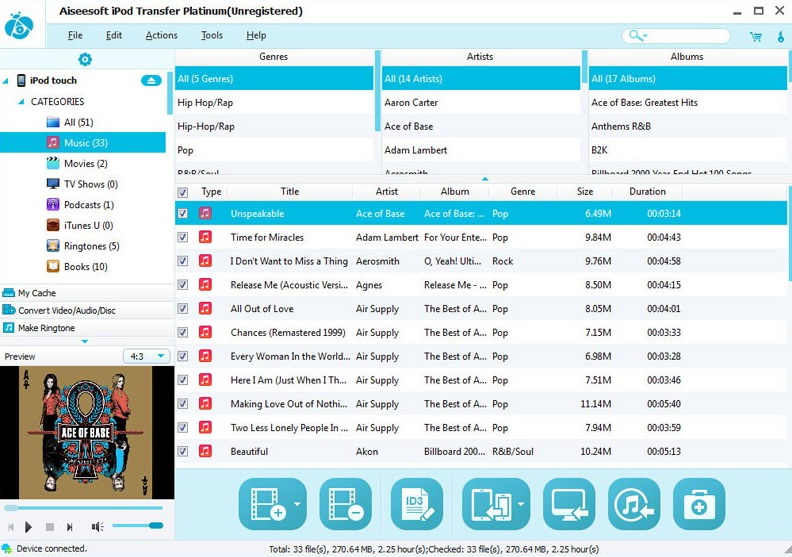Open the ID3 tag editor icon
The width and height of the screenshot is (792, 557).
pos(417,504)
